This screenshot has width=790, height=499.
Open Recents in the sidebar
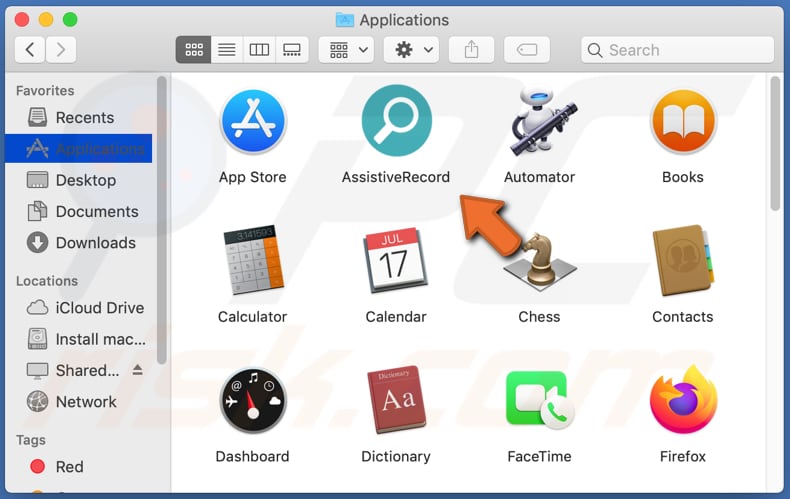point(79,117)
